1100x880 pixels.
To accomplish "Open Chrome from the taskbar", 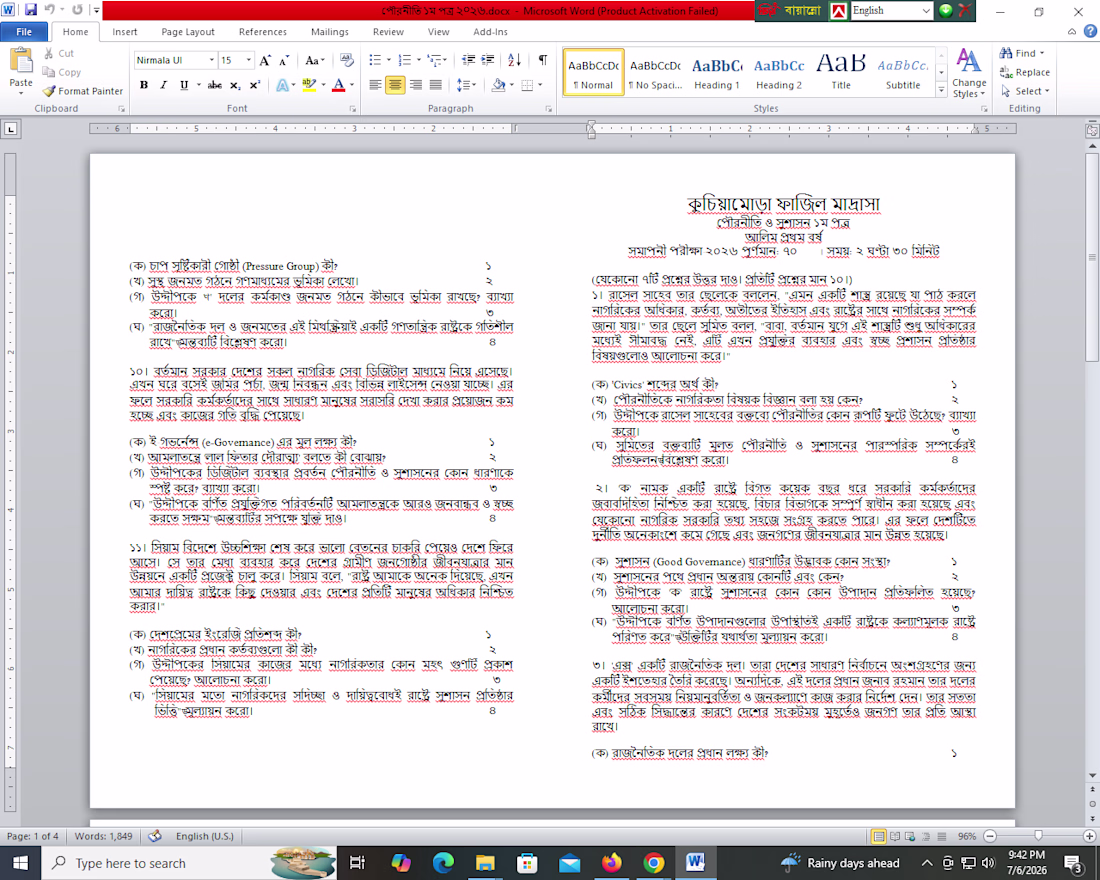I will point(654,862).
